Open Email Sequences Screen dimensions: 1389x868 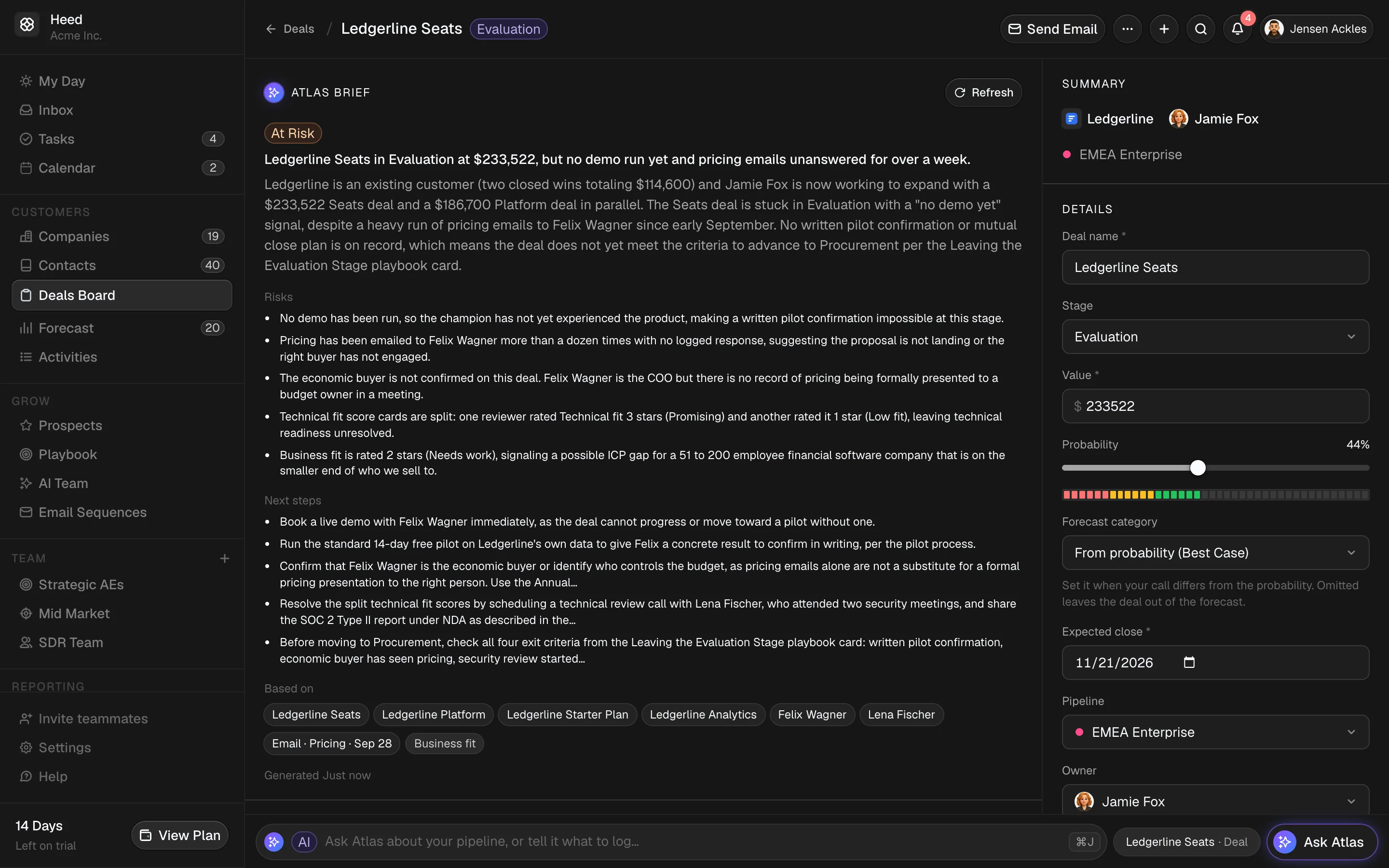(122, 512)
